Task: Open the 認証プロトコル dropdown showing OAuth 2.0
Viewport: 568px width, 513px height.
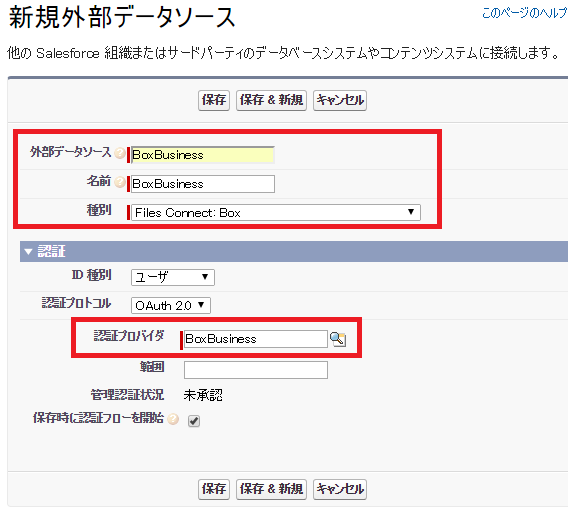Action: (x=171, y=305)
